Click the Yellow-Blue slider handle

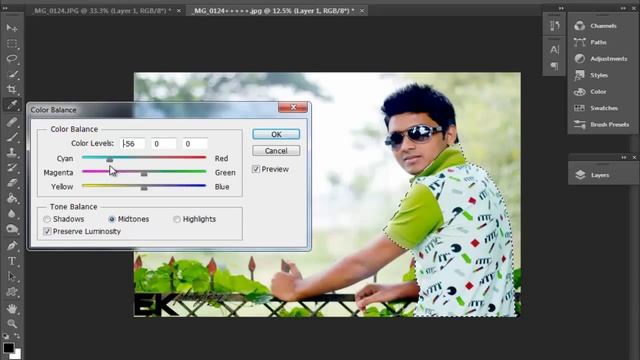coord(144,188)
